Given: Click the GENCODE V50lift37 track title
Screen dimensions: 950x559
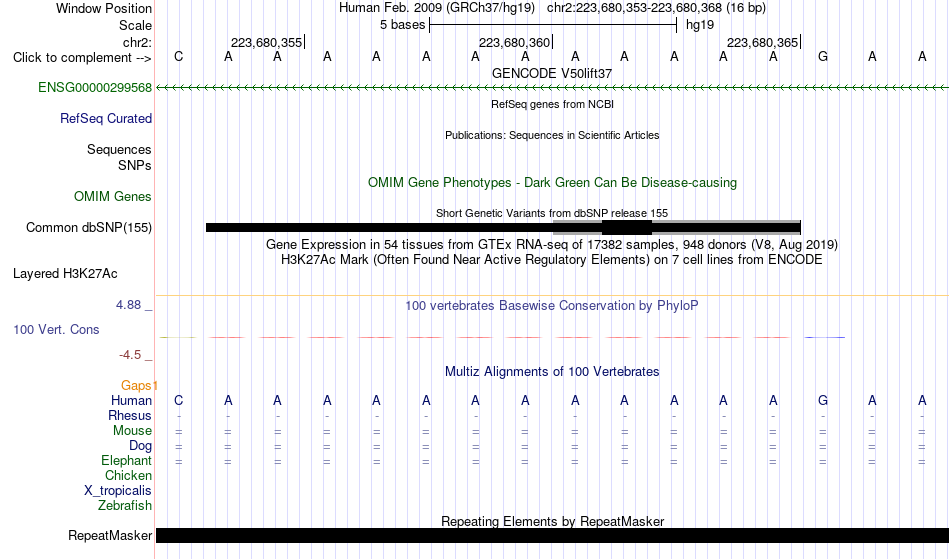Looking at the screenshot, I should tap(552, 73).
